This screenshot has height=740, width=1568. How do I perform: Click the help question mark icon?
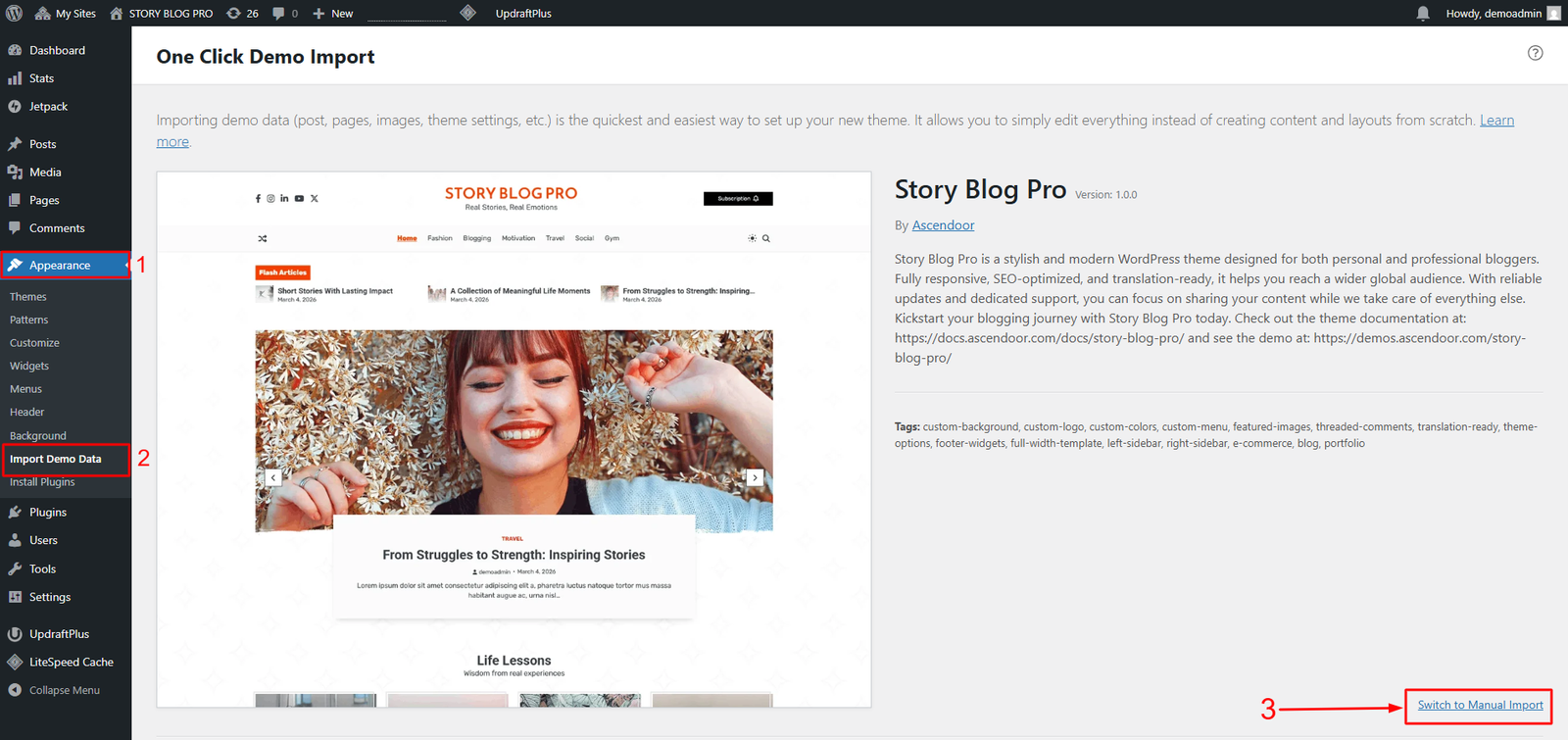click(1535, 53)
